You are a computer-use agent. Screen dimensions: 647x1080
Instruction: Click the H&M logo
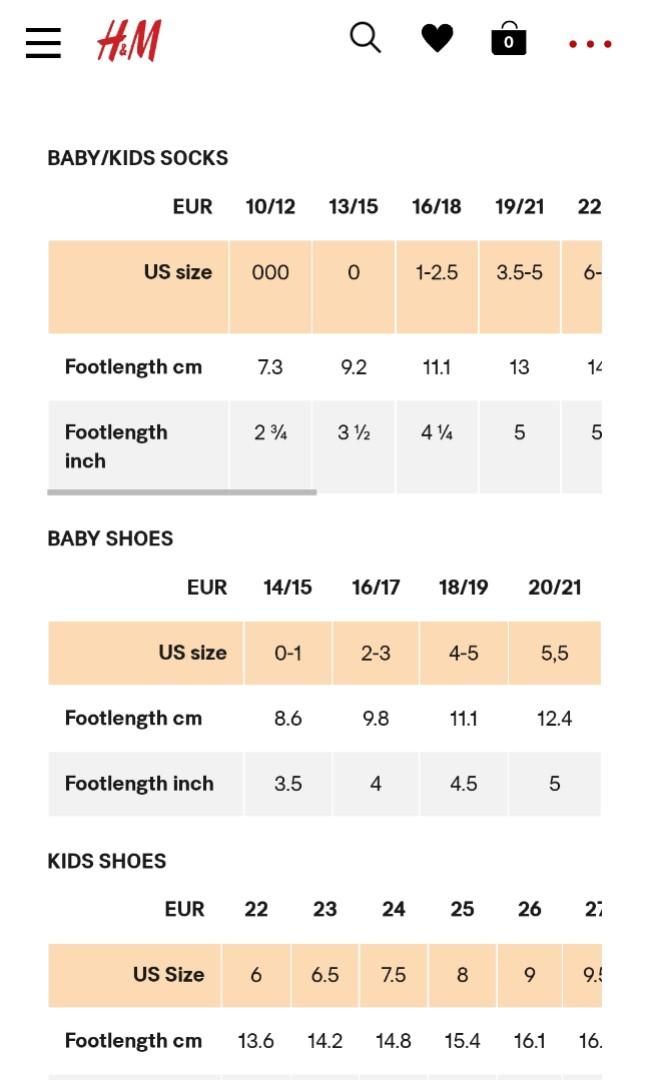pyautogui.click(x=130, y=41)
